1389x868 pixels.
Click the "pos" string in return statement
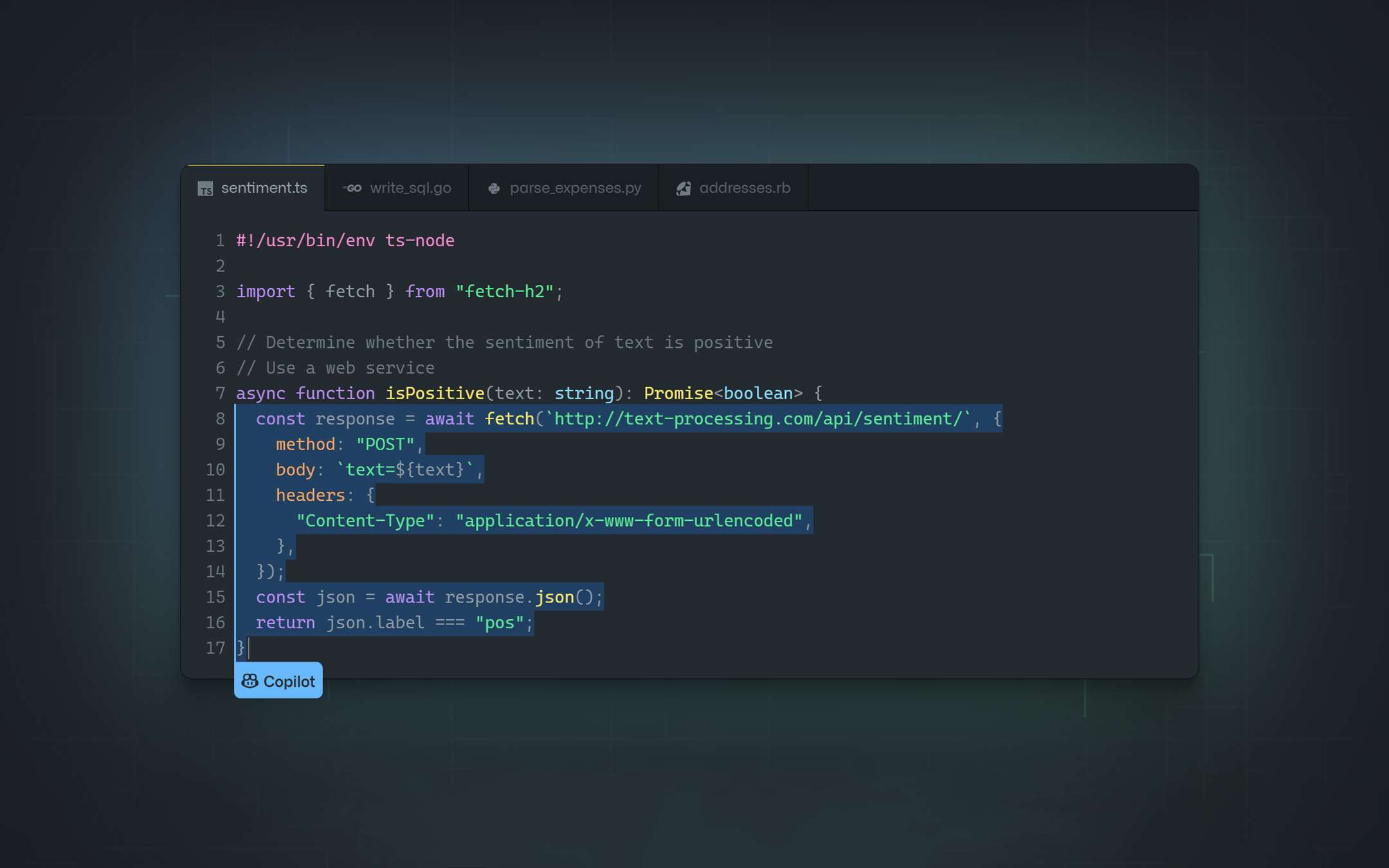500,623
